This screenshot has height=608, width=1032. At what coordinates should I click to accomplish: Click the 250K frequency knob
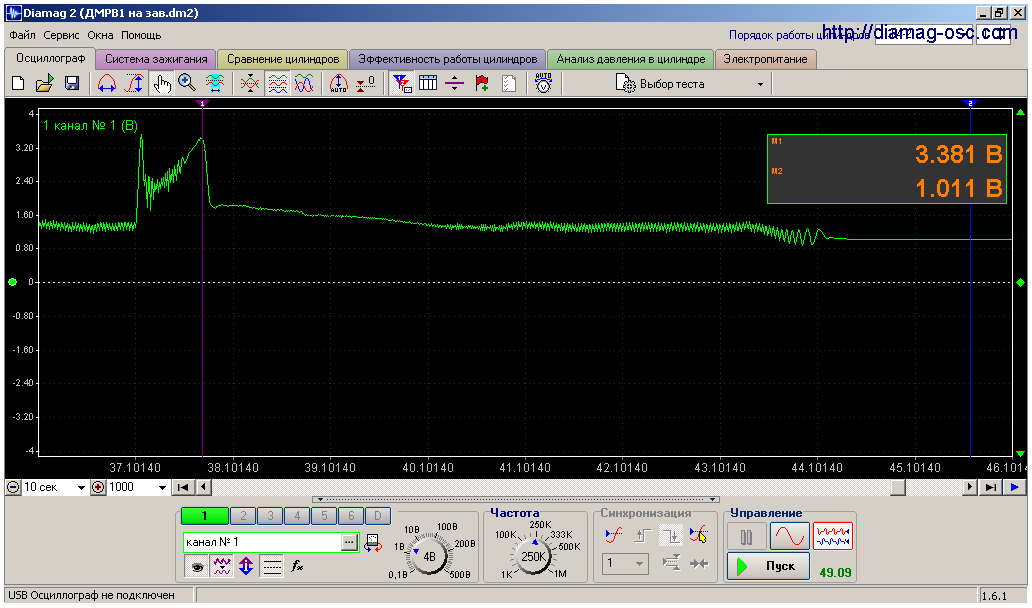point(532,557)
